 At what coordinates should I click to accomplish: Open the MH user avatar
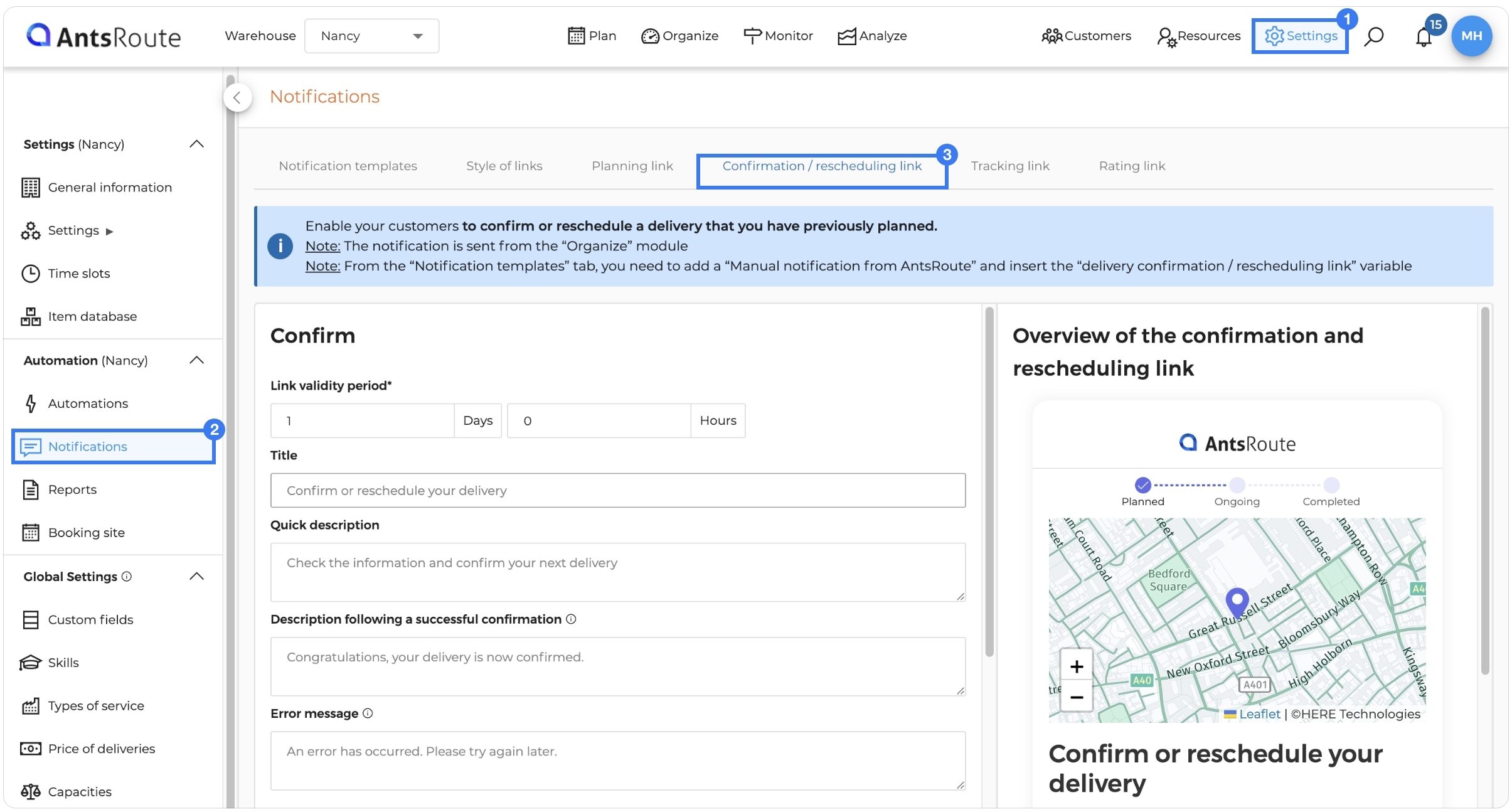tap(1471, 36)
